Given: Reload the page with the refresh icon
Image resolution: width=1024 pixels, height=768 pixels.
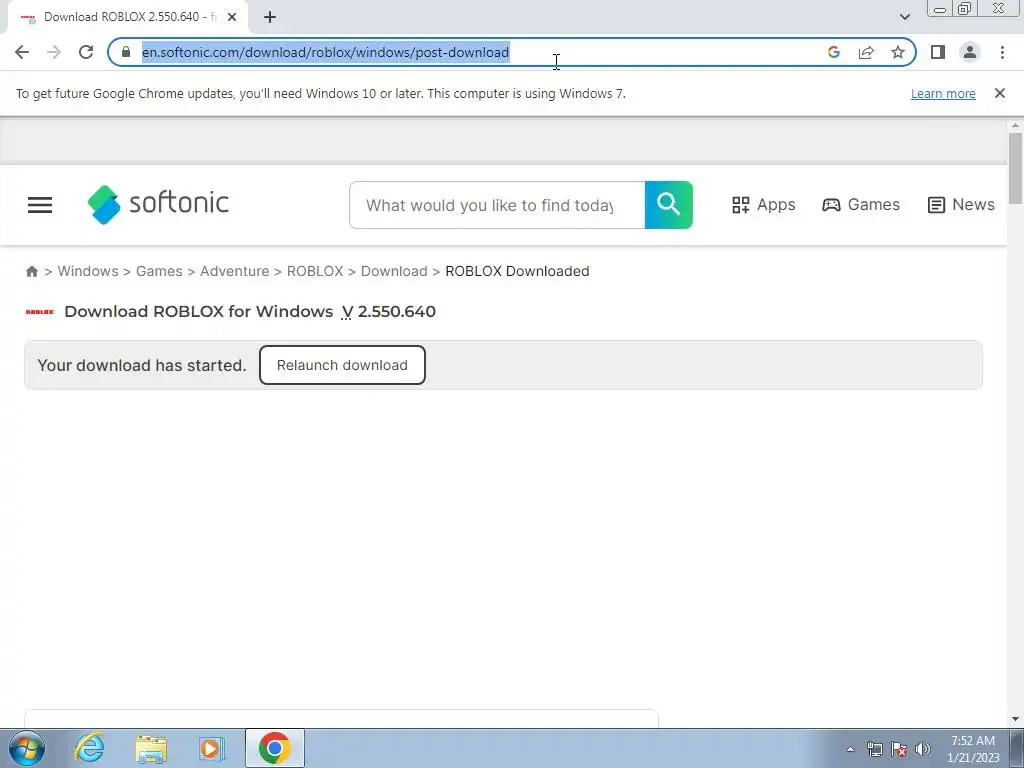Looking at the screenshot, I should click(86, 52).
